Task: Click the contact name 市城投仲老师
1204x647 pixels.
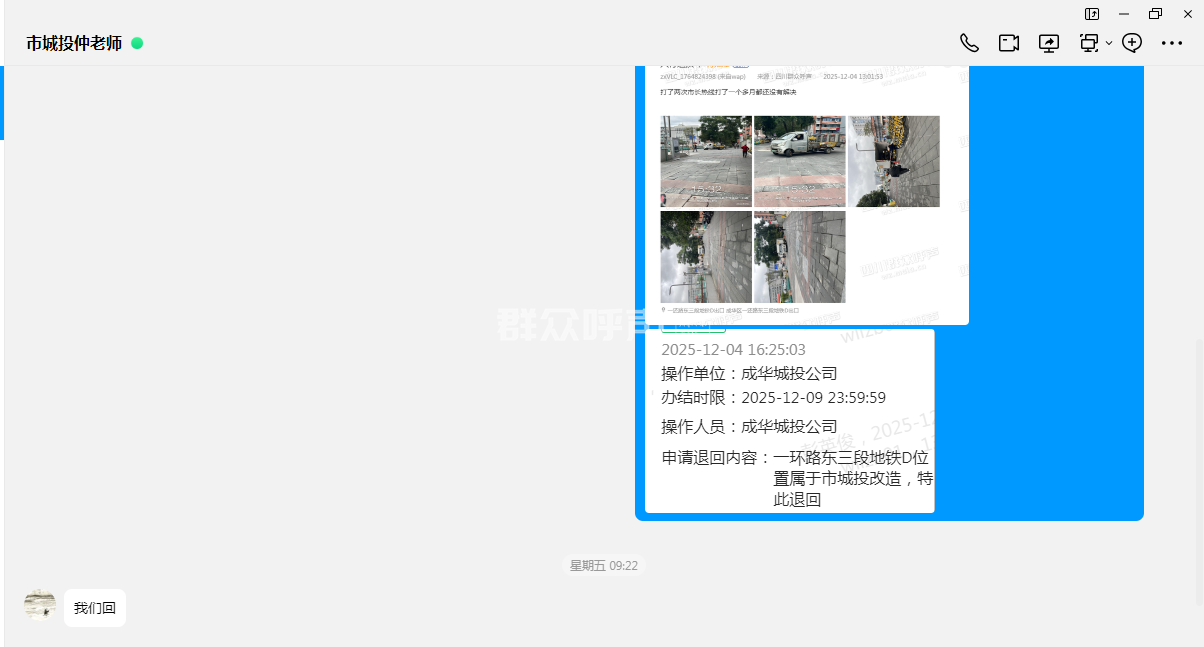Action: pyautogui.click(x=74, y=43)
